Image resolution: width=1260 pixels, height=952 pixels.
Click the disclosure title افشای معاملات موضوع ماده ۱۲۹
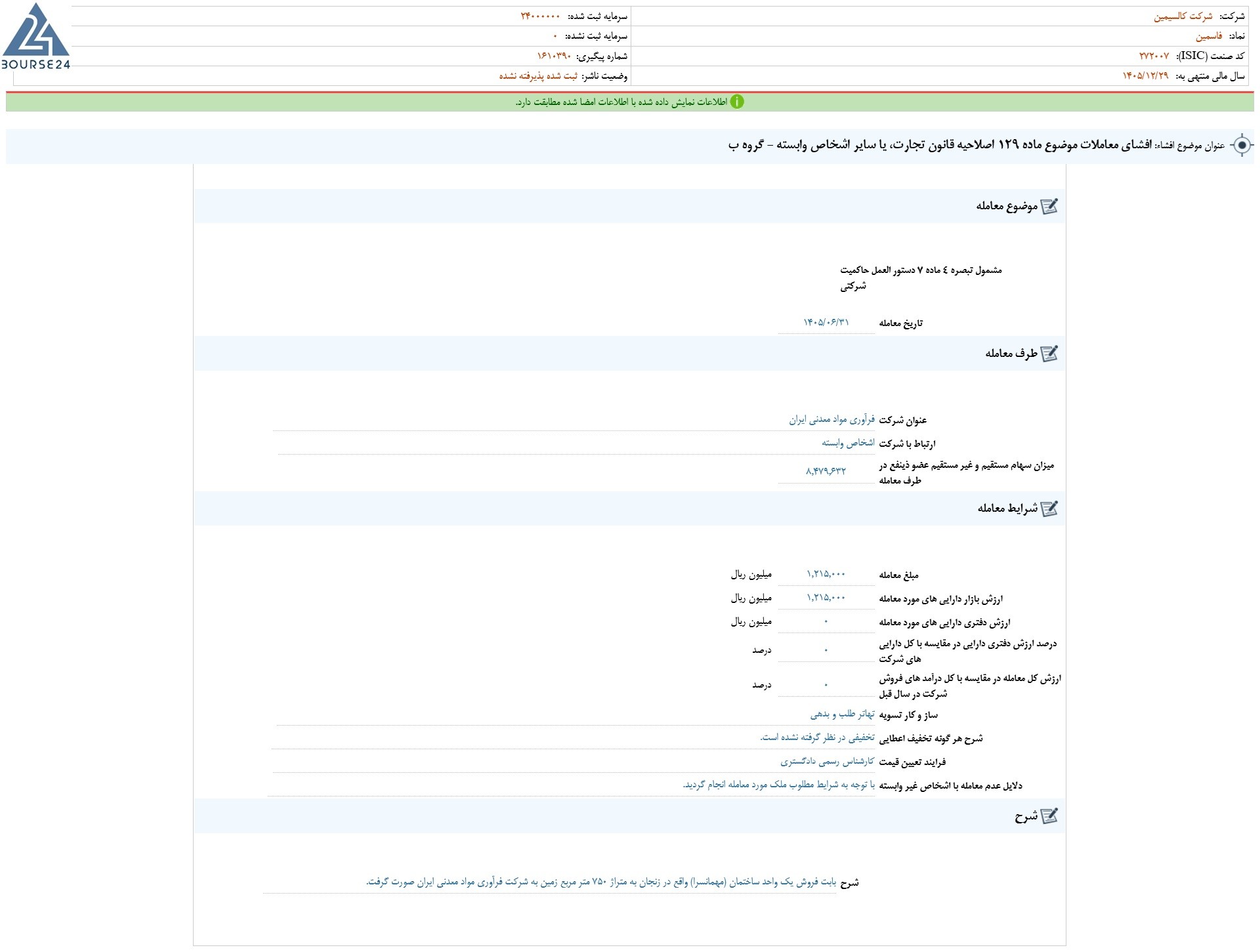click(940, 145)
